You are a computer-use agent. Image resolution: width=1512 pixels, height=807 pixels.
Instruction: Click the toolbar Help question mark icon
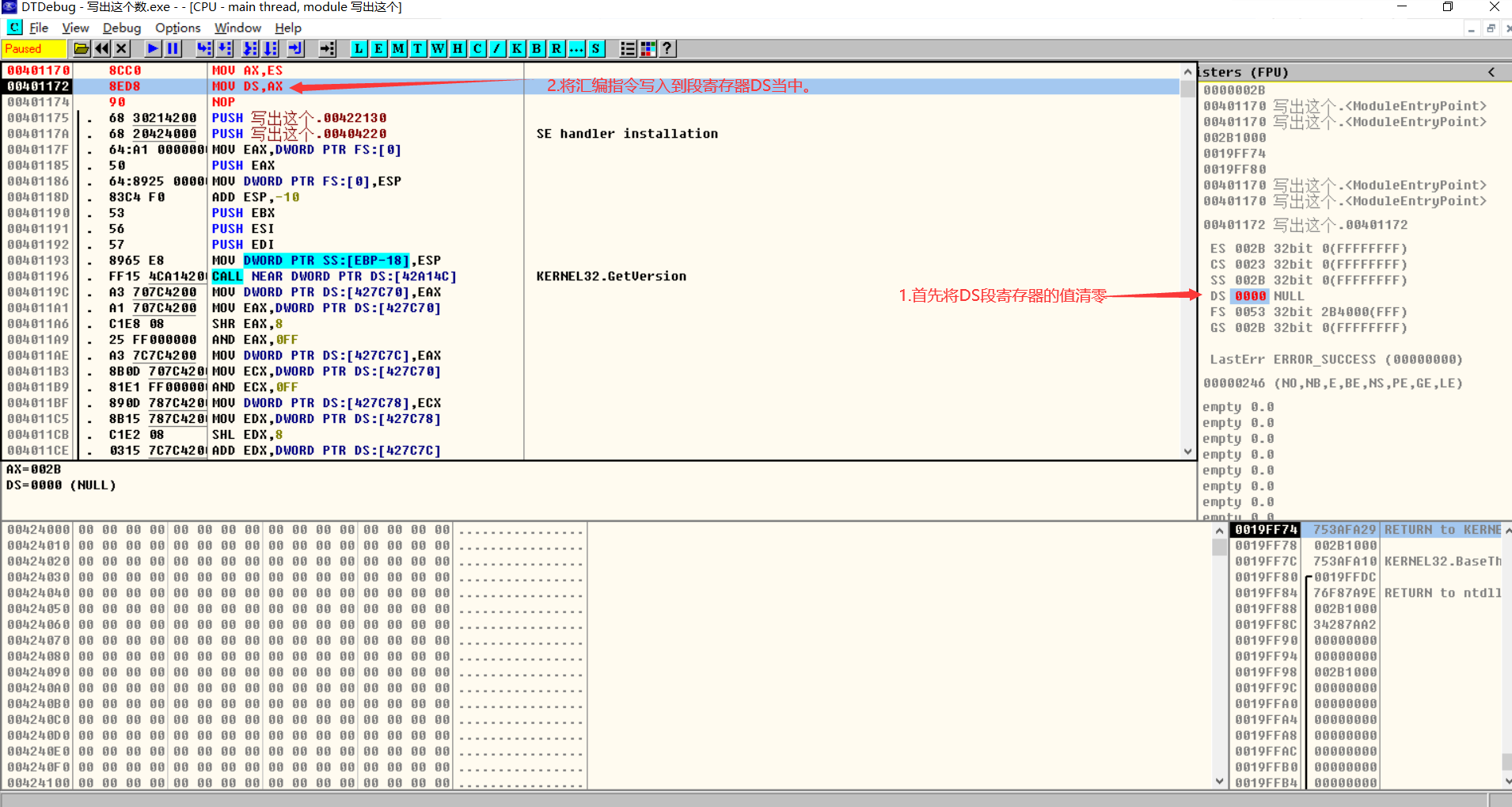(667, 49)
